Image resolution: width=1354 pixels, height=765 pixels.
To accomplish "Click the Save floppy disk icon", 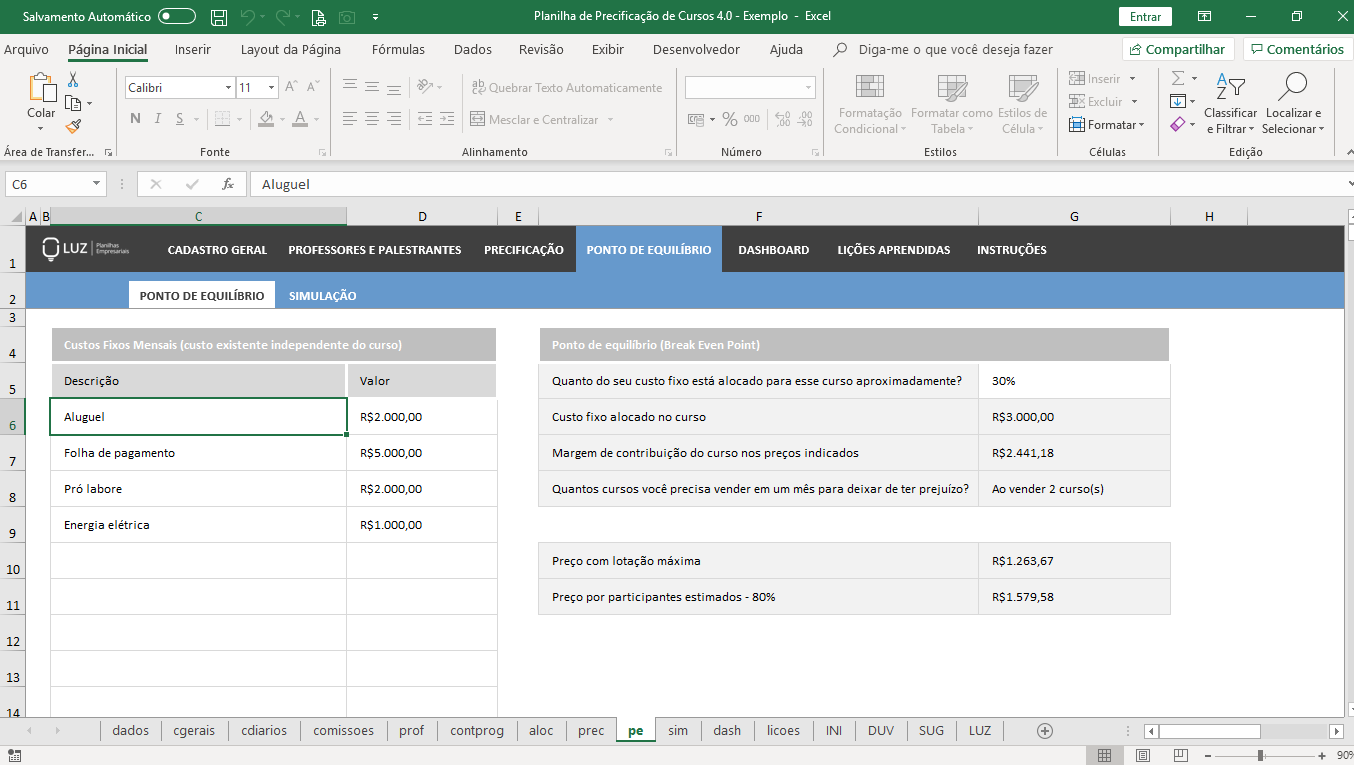I will (x=218, y=17).
